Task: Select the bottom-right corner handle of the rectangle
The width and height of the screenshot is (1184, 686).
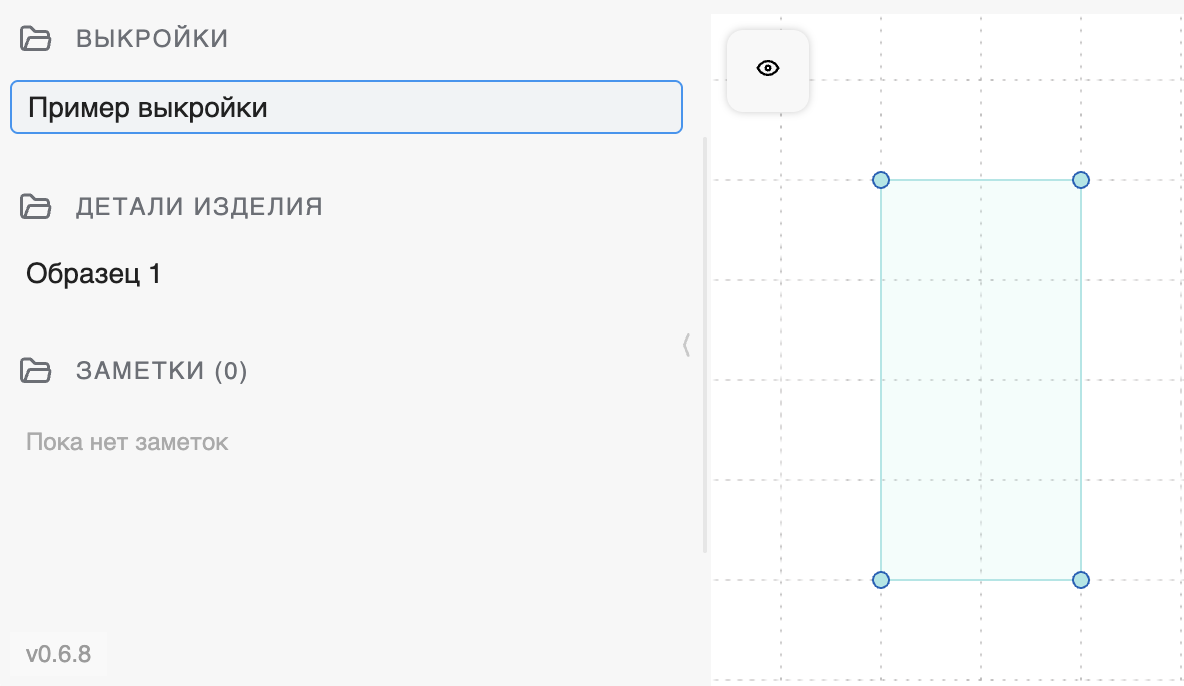Action: [x=1081, y=579]
